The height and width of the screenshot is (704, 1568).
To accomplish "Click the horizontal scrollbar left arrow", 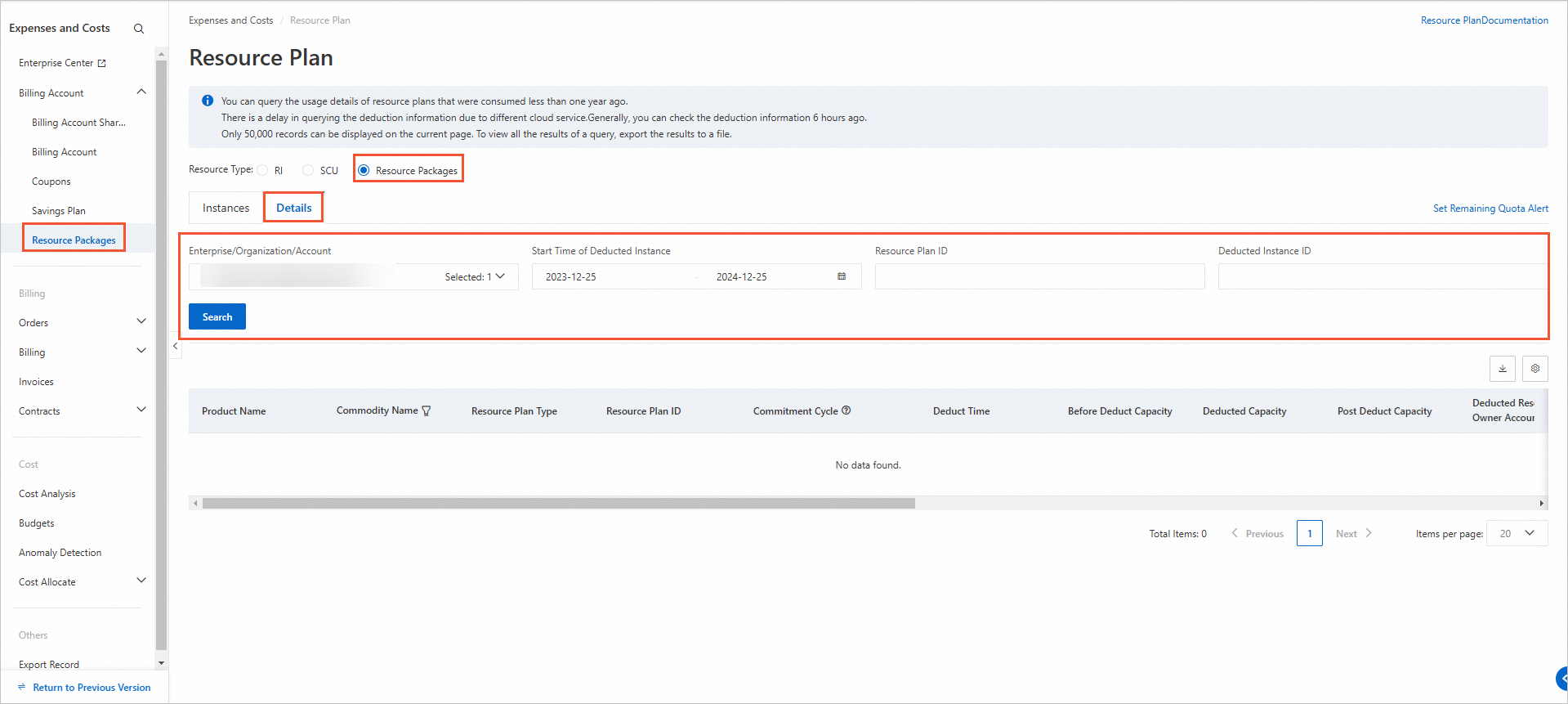I will 195,503.
